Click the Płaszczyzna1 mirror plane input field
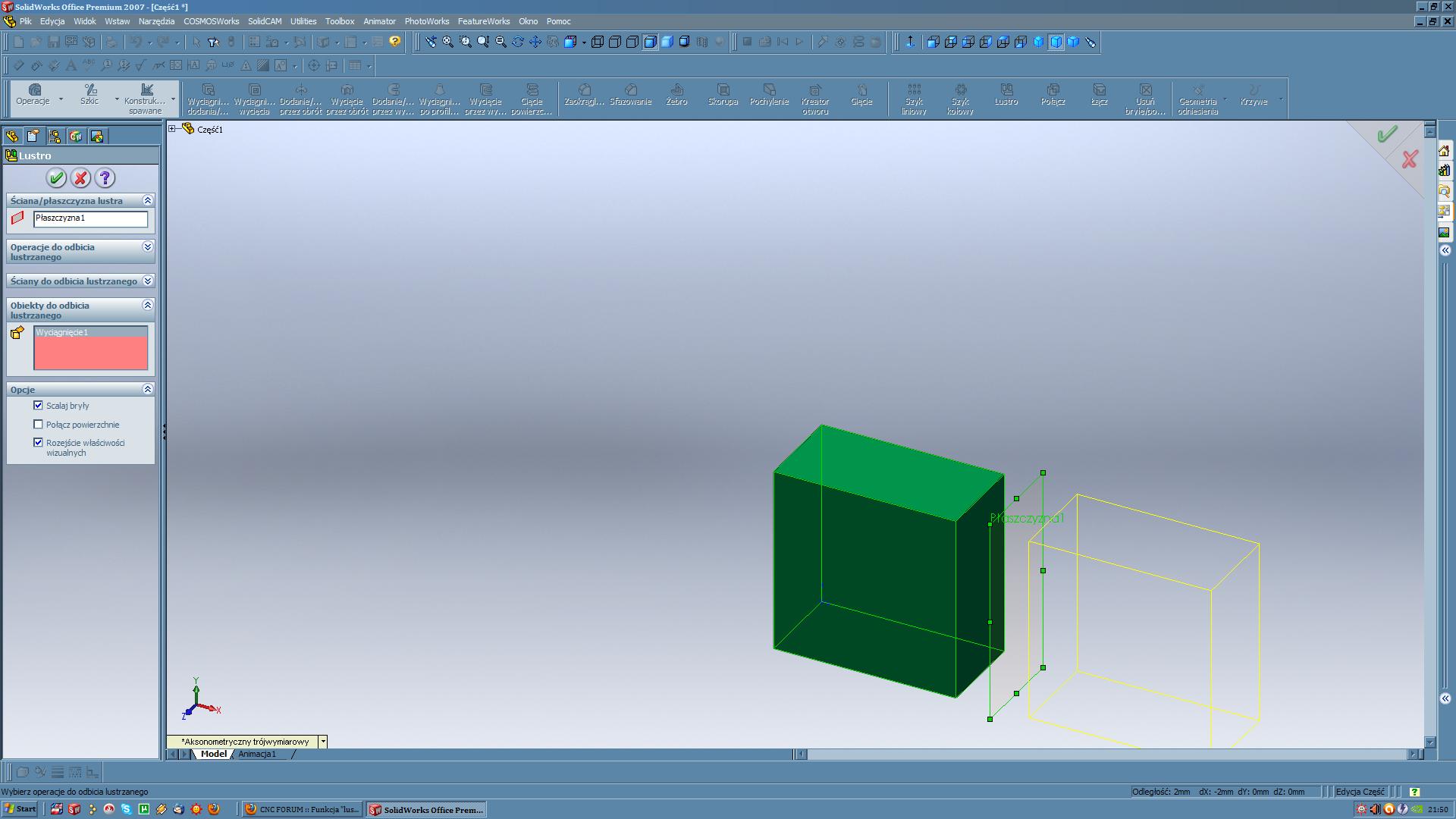This screenshot has width=1456, height=819. coord(89,217)
